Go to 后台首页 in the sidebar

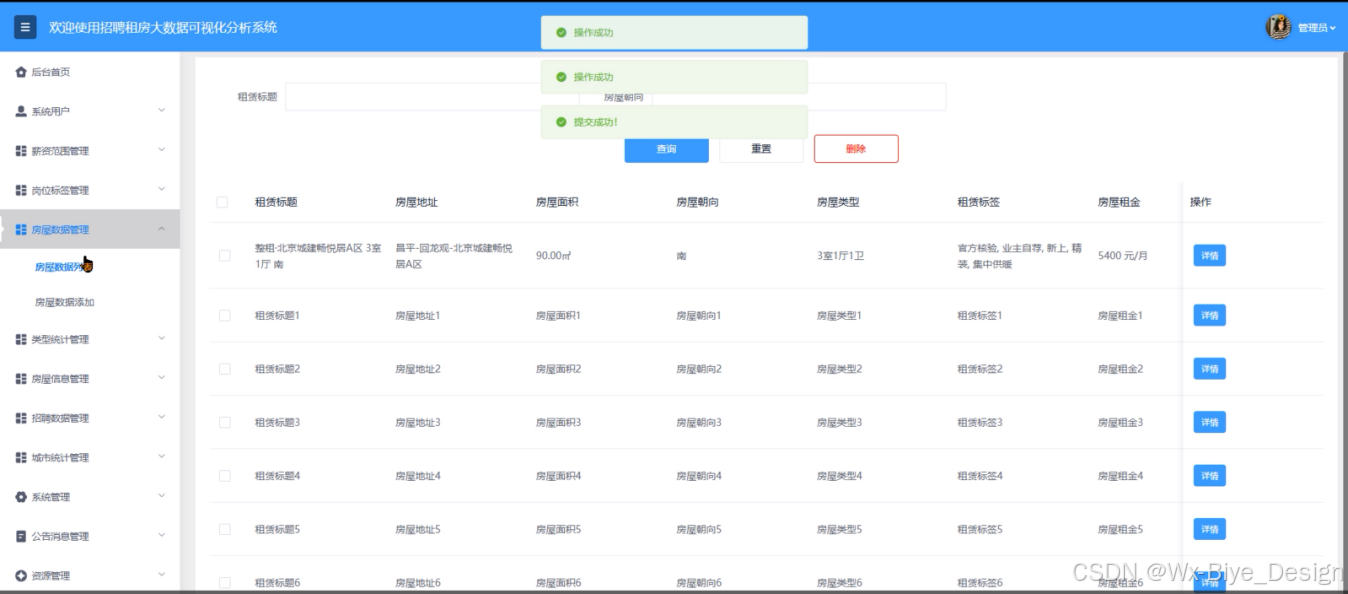coord(50,72)
